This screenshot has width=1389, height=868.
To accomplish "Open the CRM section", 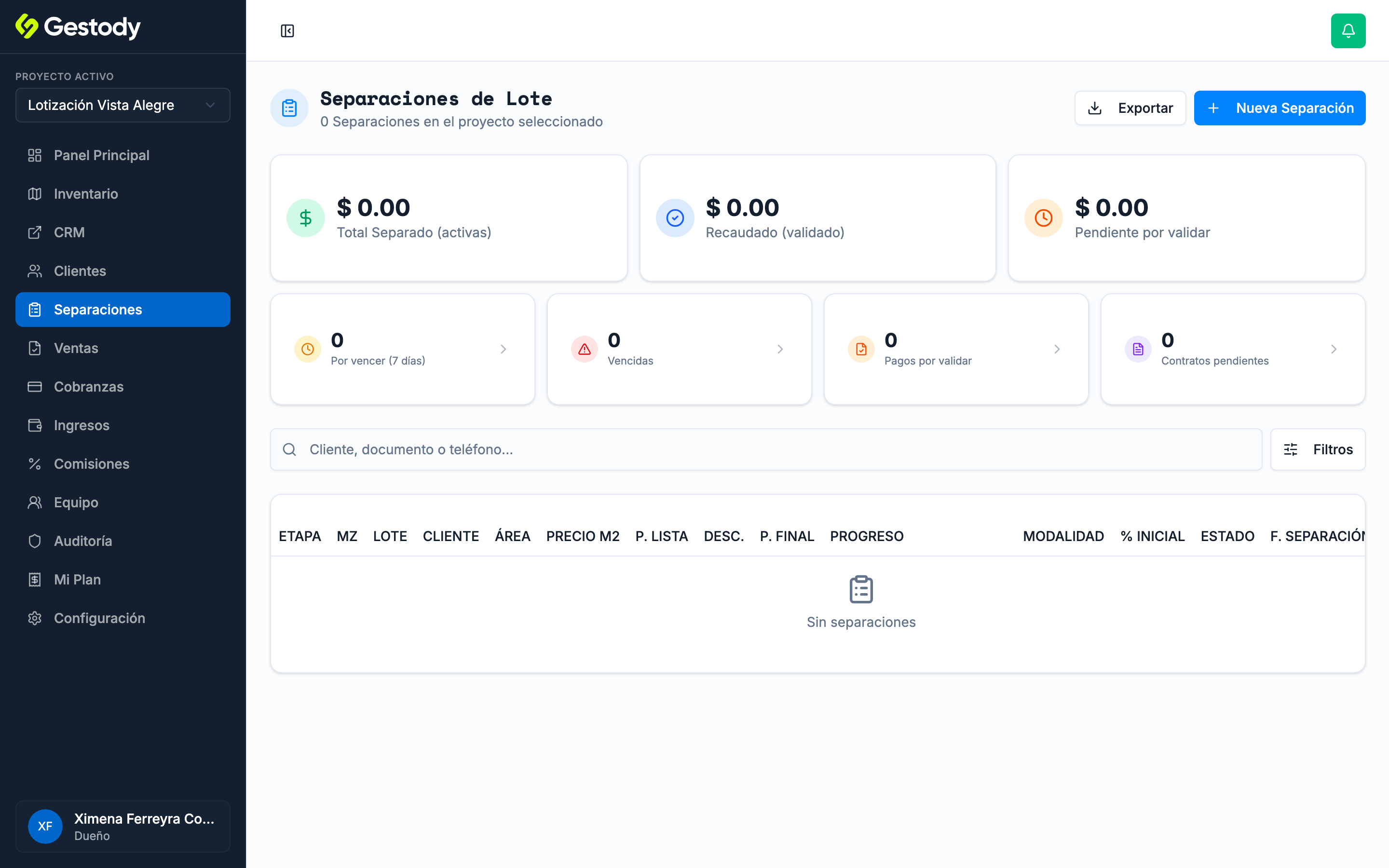I will (123, 232).
